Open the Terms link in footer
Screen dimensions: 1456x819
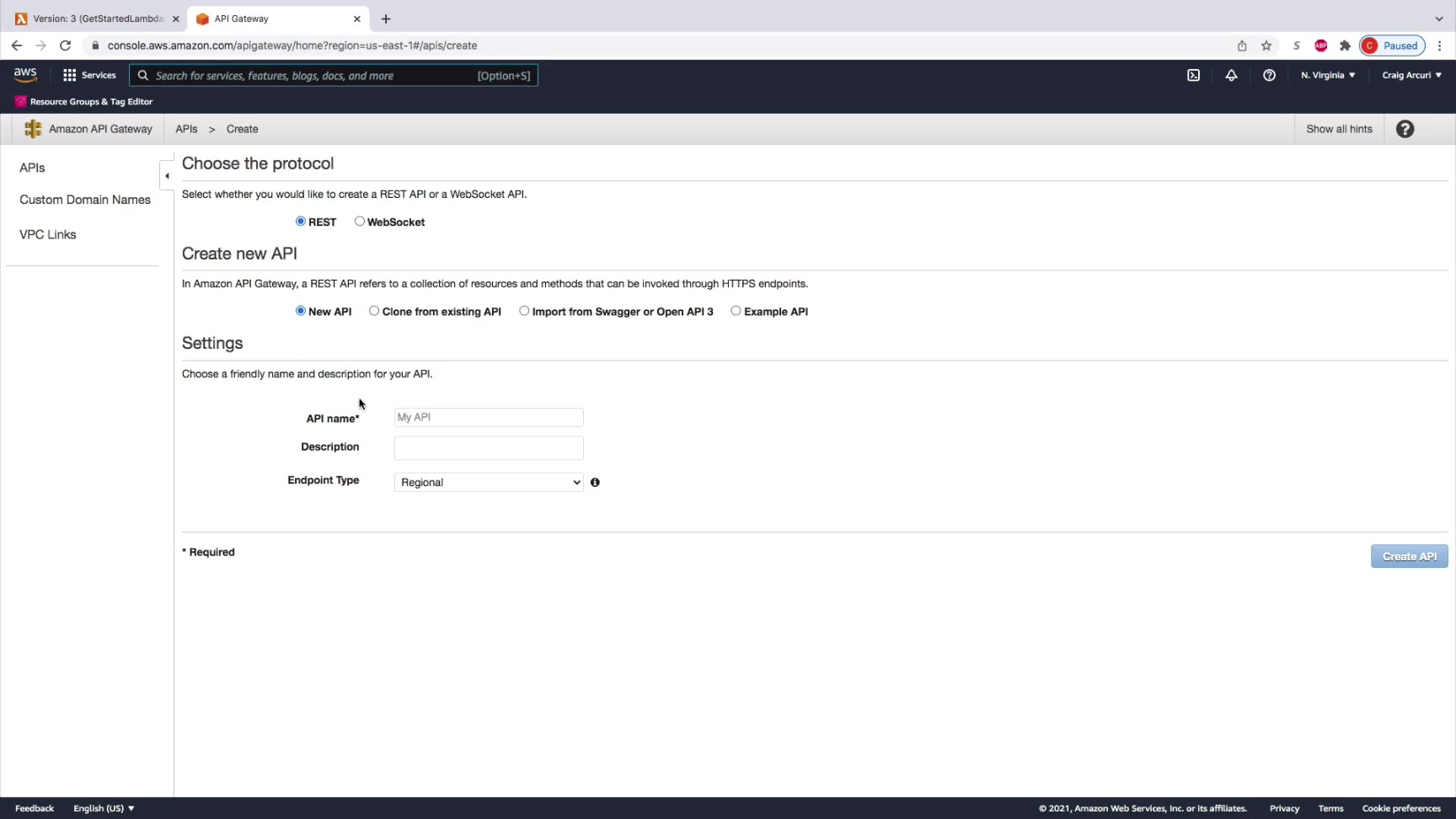[1330, 808]
